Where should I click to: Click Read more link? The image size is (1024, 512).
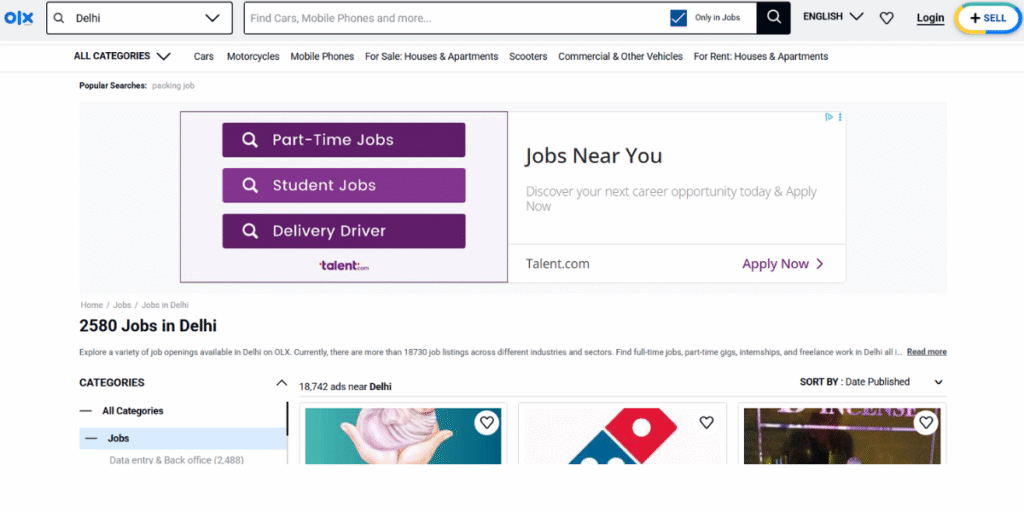[x=927, y=352]
